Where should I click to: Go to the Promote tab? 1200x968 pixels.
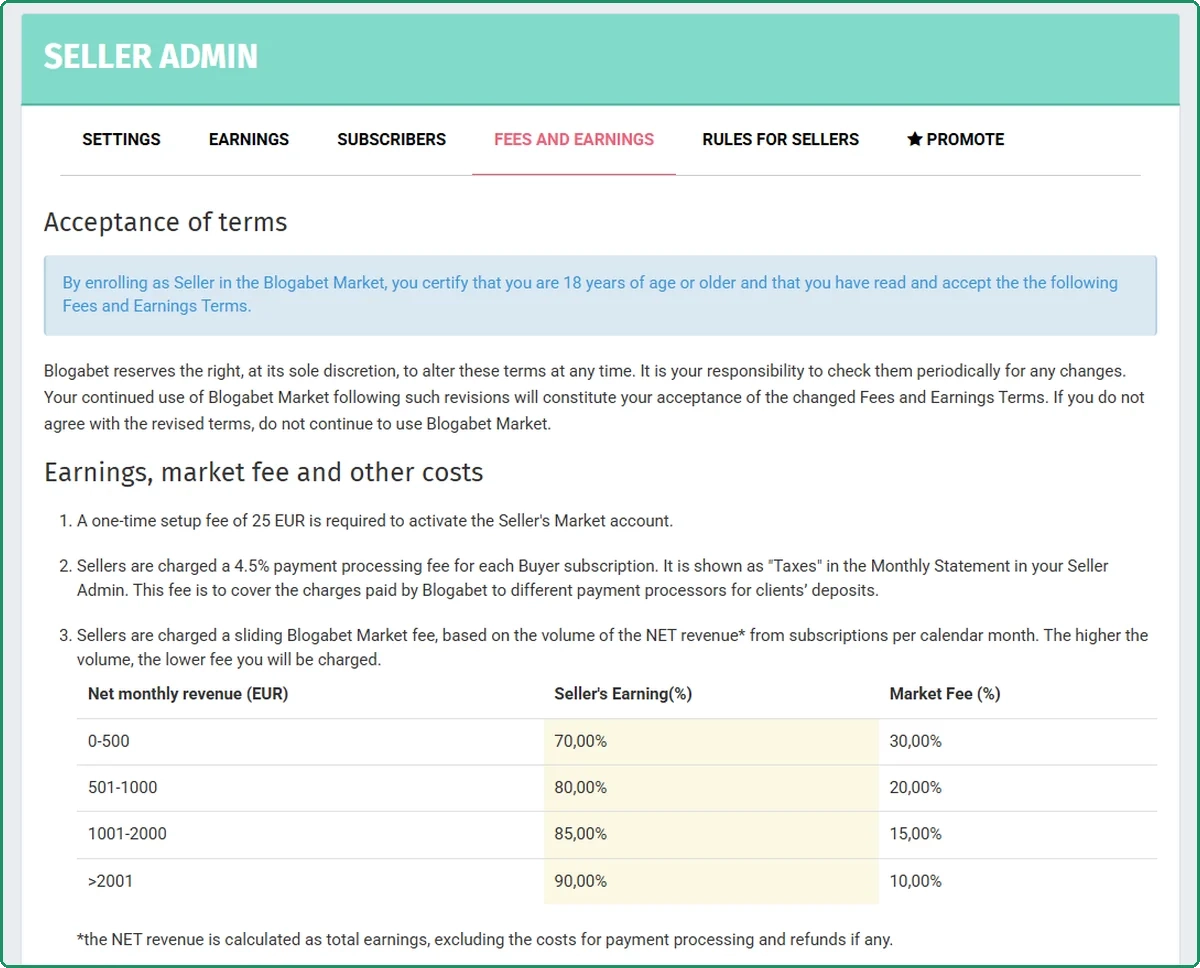coord(955,140)
